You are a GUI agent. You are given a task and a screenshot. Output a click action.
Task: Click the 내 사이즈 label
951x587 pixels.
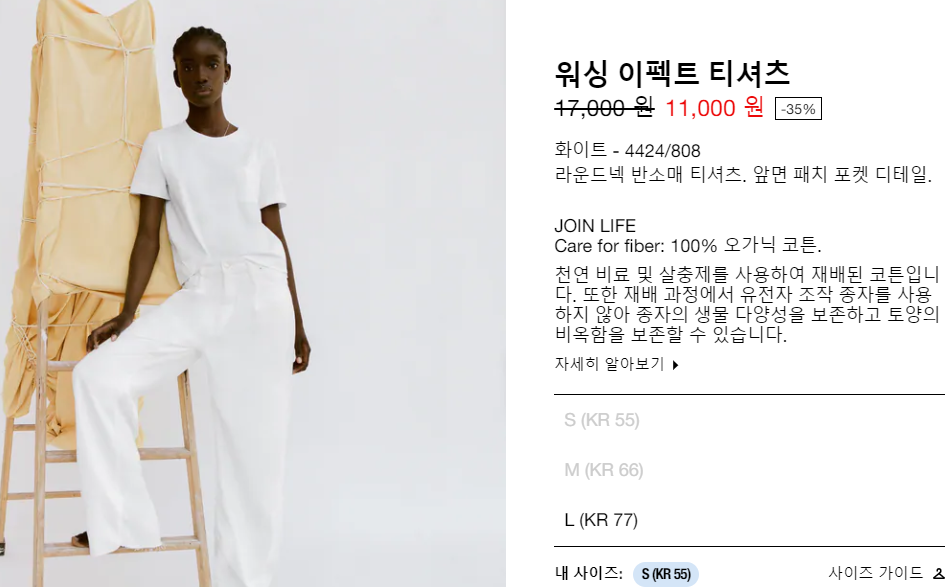(588, 573)
